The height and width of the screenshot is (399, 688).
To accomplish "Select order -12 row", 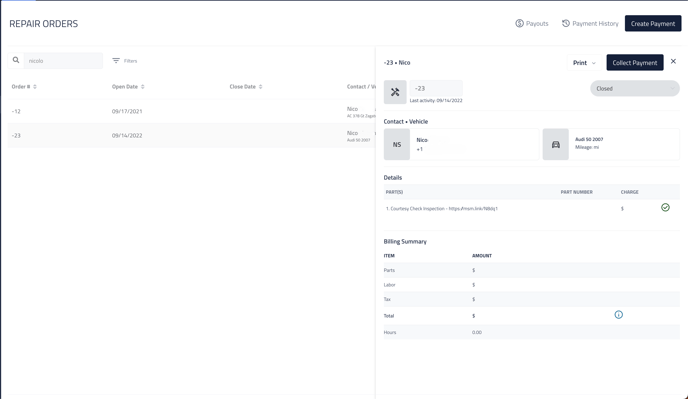I will (x=191, y=111).
